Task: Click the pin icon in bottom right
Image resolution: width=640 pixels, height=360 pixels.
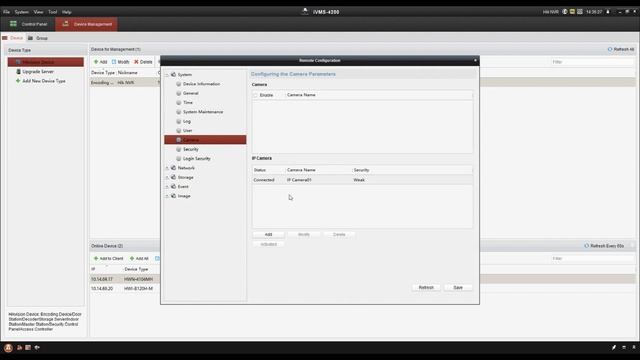Action: (613, 347)
